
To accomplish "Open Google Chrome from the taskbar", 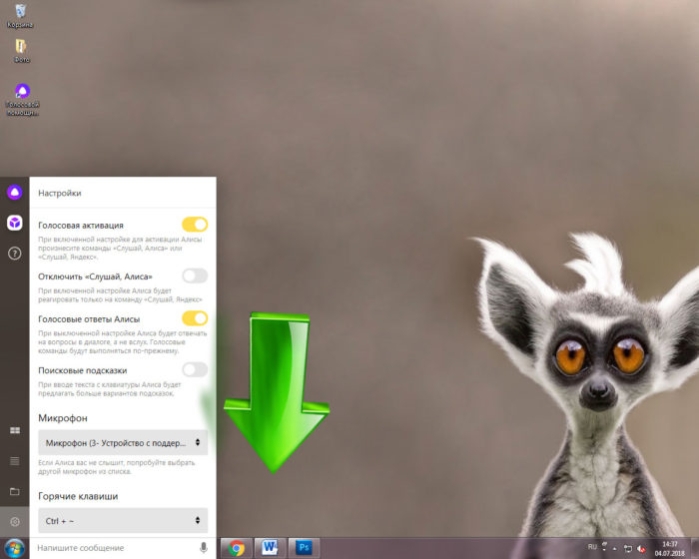I will [236, 548].
